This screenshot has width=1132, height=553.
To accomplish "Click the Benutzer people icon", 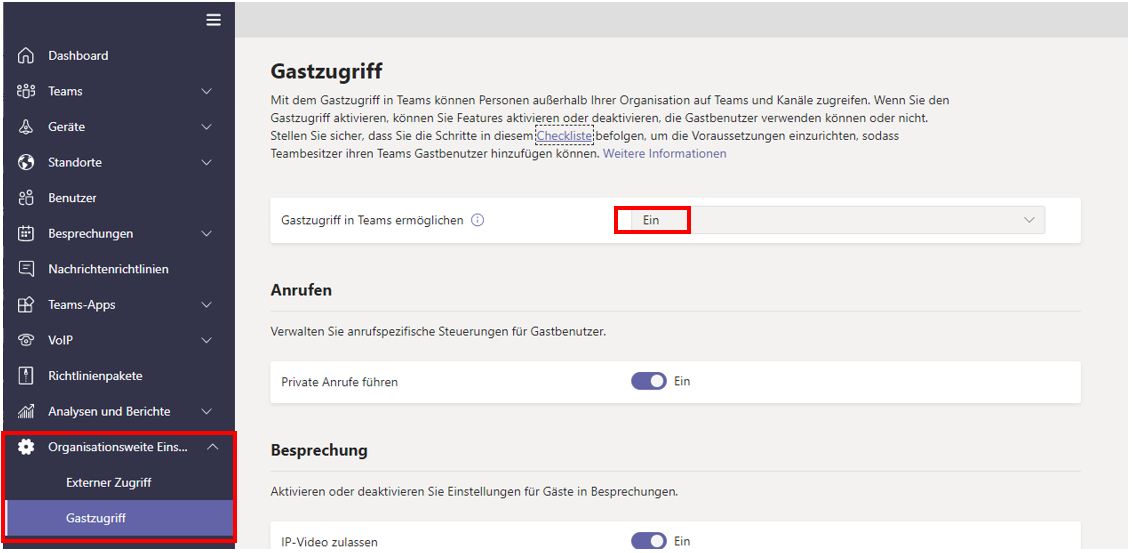I will (x=26, y=198).
